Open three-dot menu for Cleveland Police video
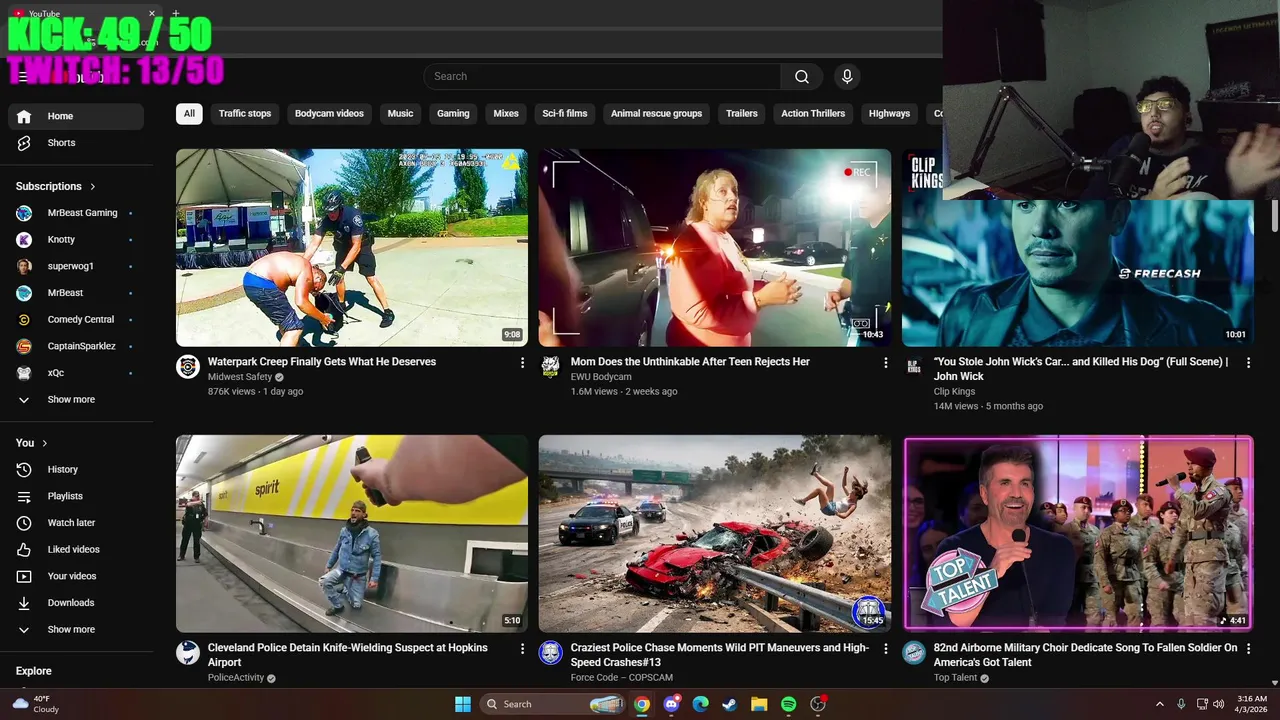 coord(522,649)
